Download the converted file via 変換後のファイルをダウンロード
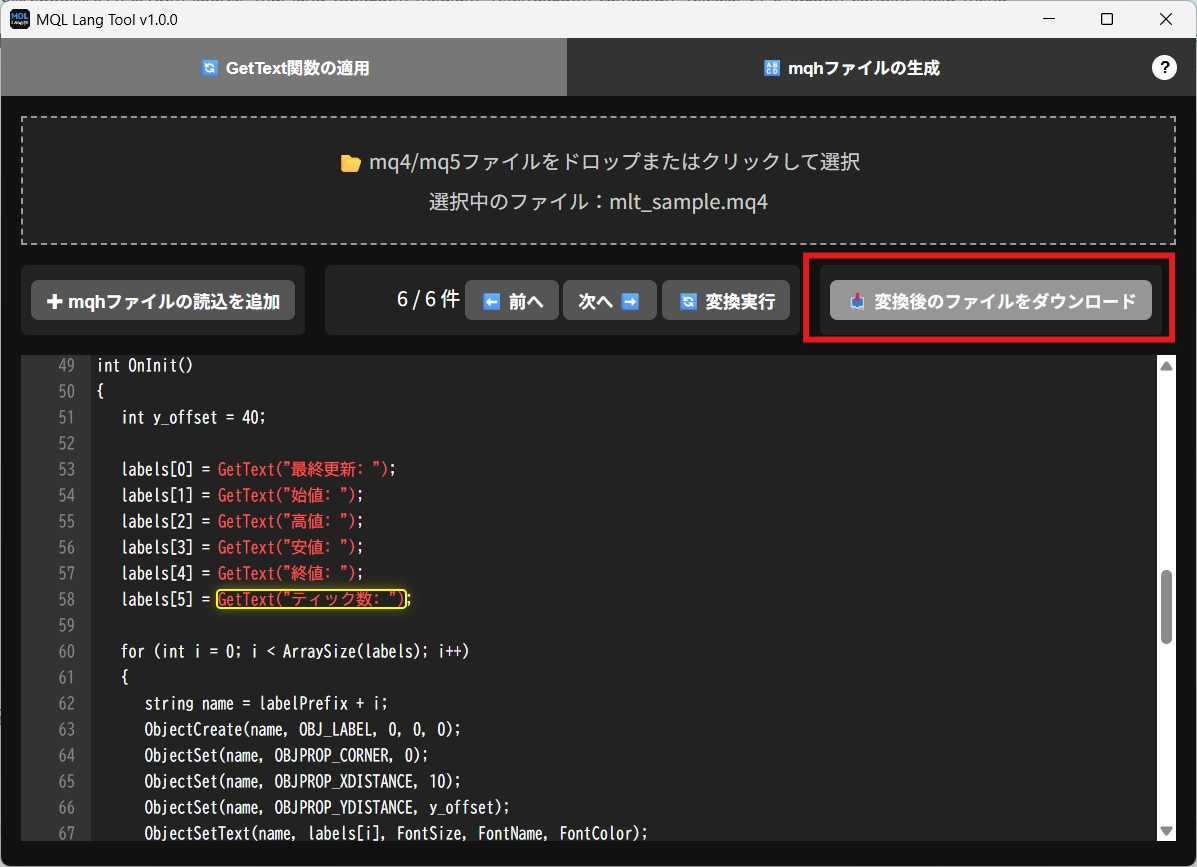Image resolution: width=1197 pixels, height=867 pixels. pos(990,301)
